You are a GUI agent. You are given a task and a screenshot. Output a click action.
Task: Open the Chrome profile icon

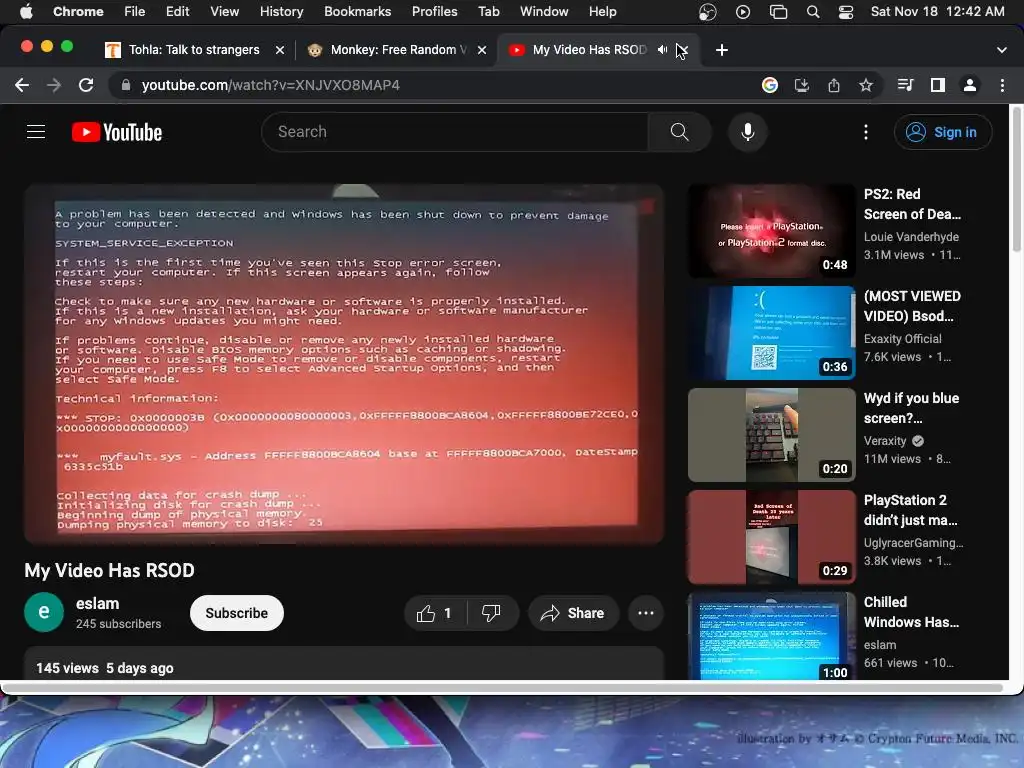[970, 85]
